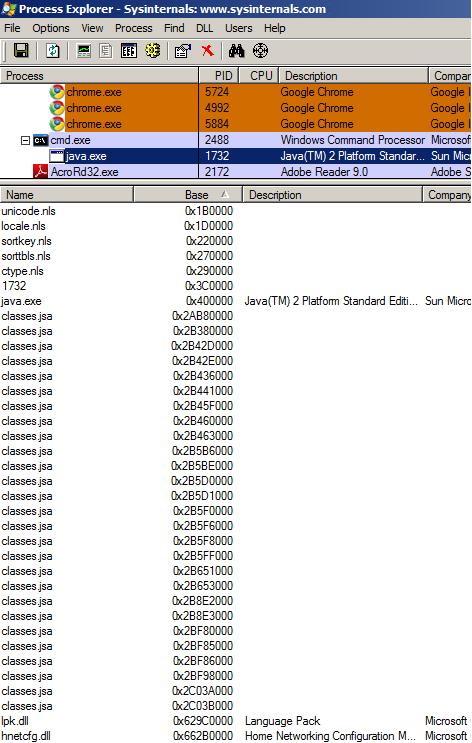This screenshot has width=472, height=743.
Task: Click the AcroRd32.exe Adobe icon
Action: point(40,172)
